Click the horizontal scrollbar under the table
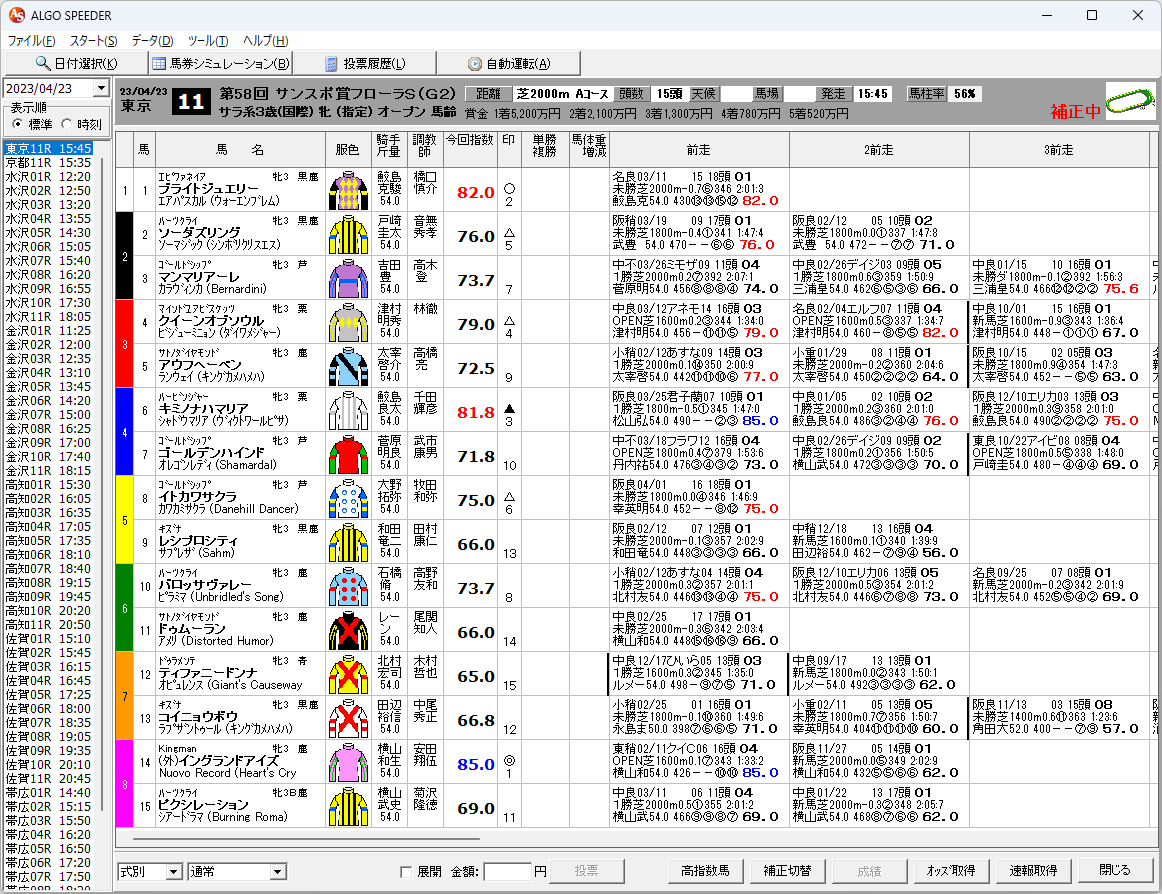1162x894 pixels. 307,839
